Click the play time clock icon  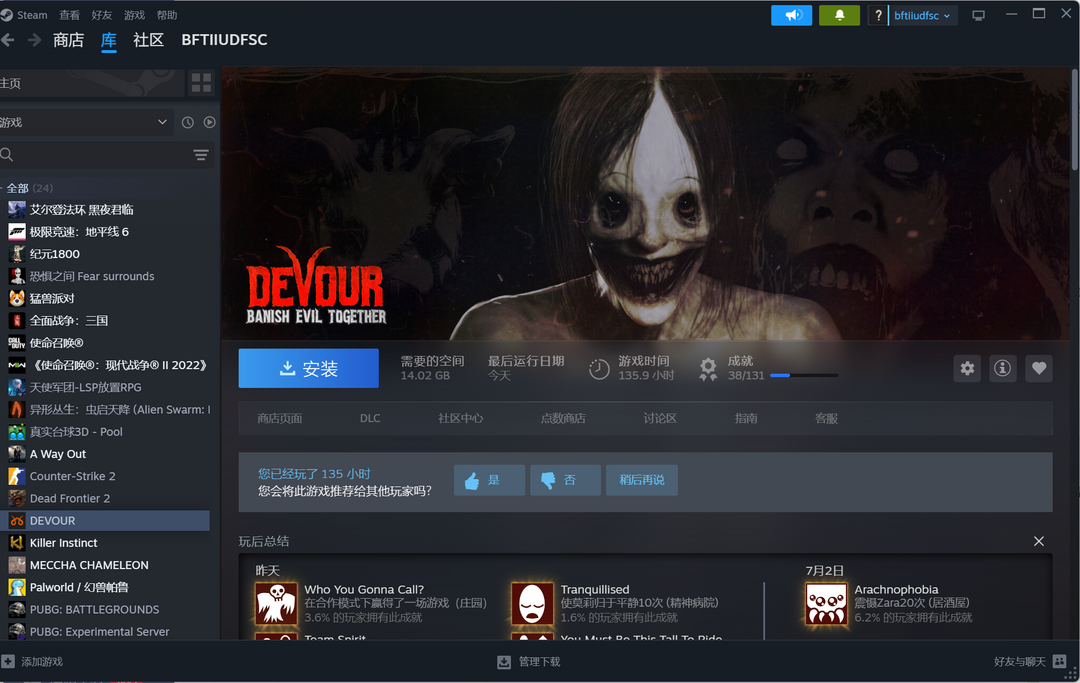[x=599, y=369]
